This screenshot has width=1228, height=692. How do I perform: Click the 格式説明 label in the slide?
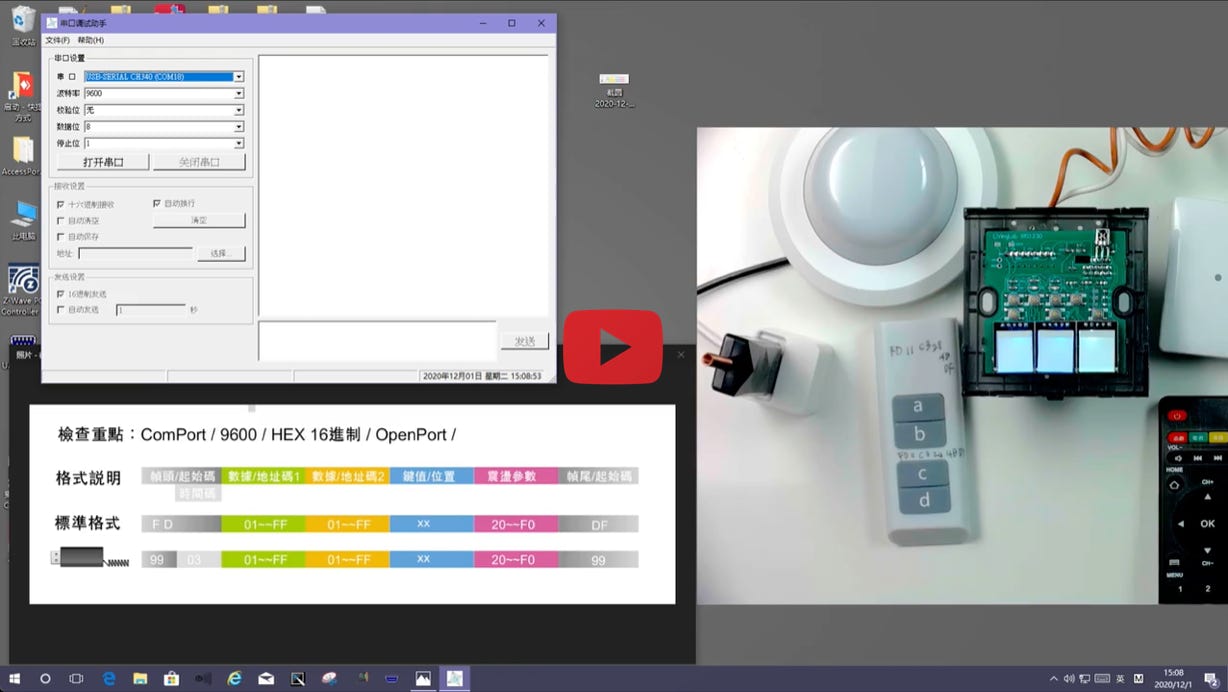pyautogui.click(x=89, y=477)
